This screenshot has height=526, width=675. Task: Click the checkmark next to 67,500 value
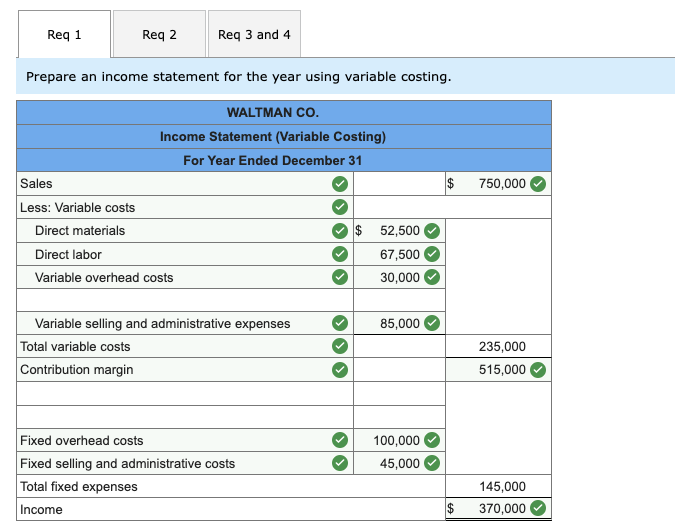pos(432,254)
